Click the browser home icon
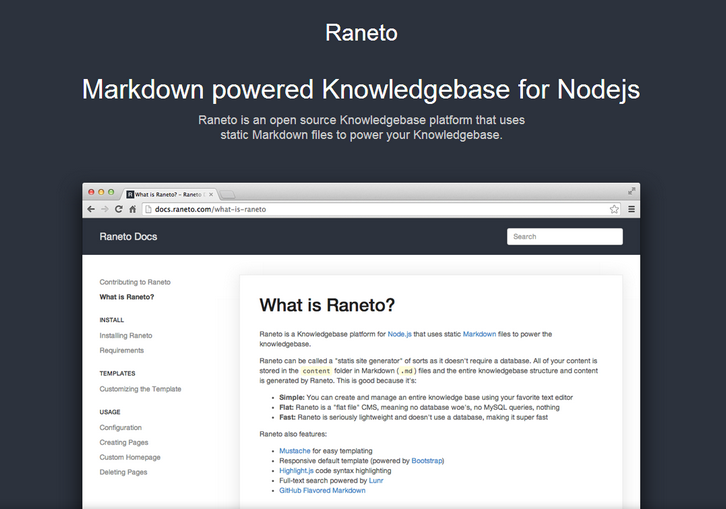726x509 pixels. coord(132,209)
